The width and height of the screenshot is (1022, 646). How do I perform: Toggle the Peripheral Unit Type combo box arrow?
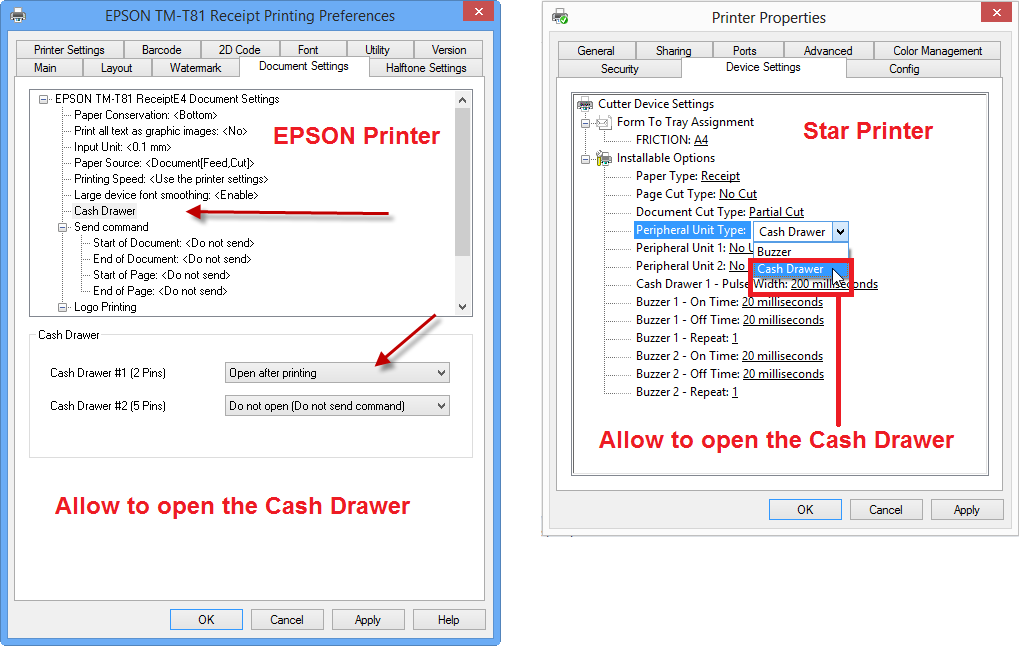pos(840,231)
